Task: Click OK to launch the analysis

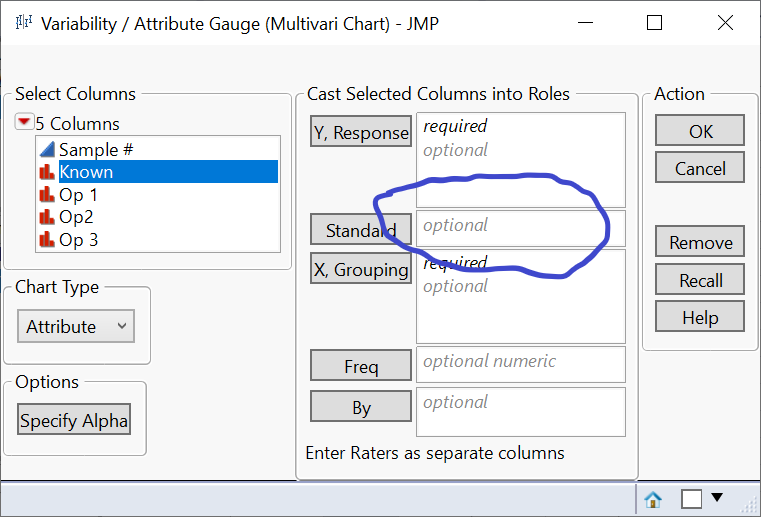Action: tap(700, 131)
